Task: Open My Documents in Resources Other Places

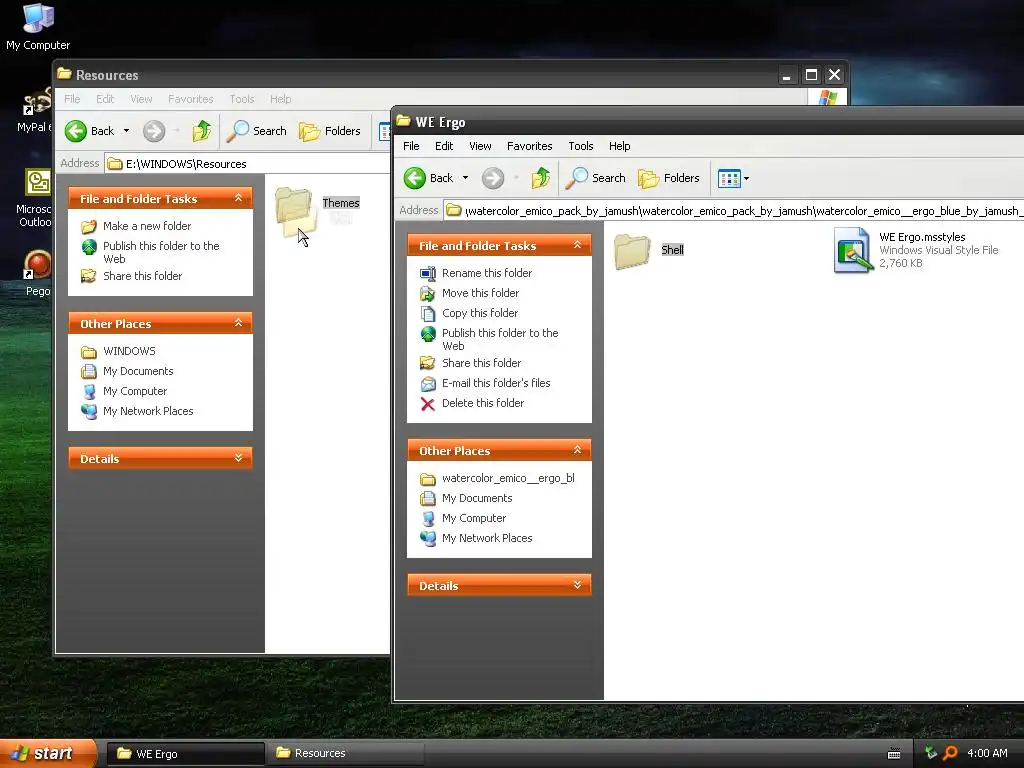Action: (138, 372)
